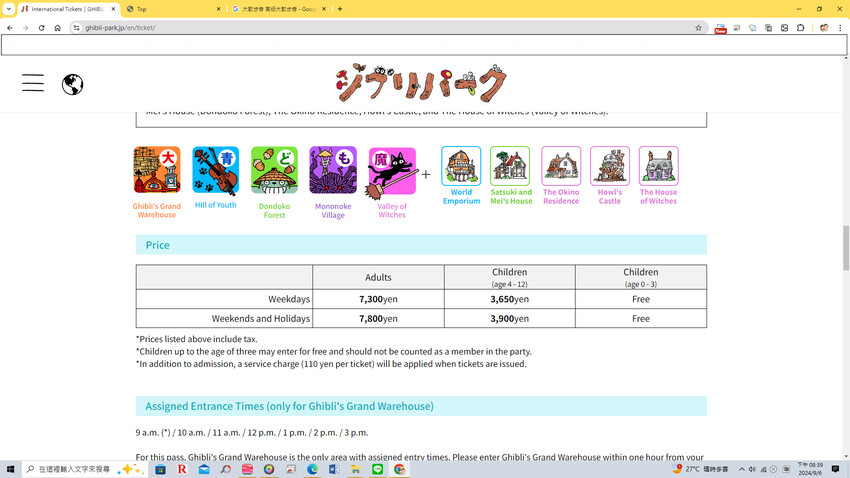Switch to the browser tab titled "Top"
This screenshot has height=478, width=850.
click(170, 9)
